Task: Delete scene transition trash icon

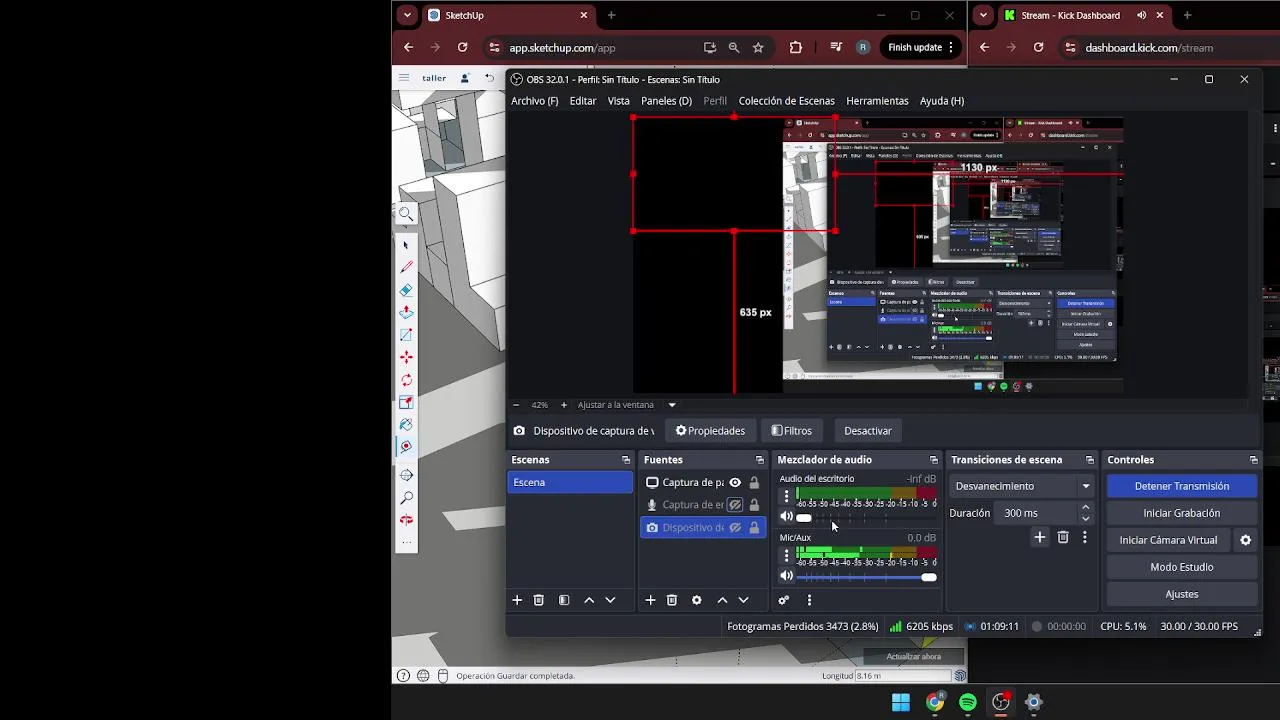Action: click(1063, 537)
